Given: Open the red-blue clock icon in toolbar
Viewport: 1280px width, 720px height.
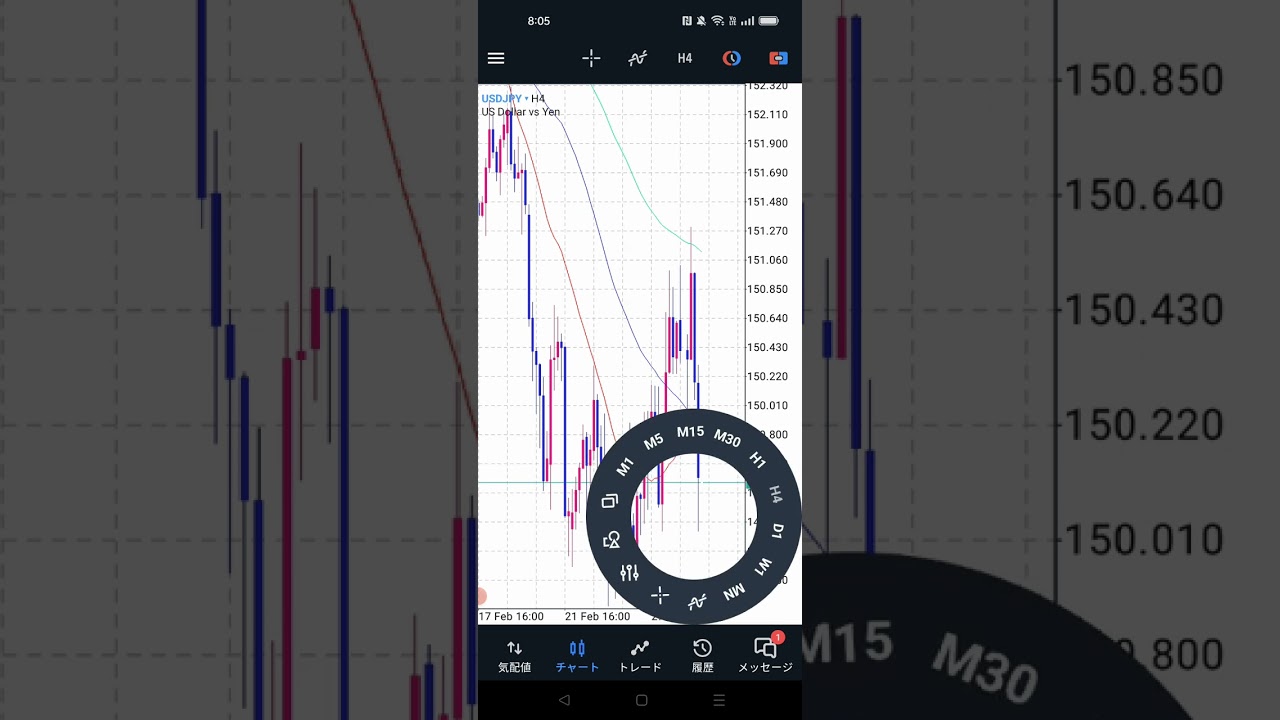Looking at the screenshot, I should pyautogui.click(x=732, y=58).
